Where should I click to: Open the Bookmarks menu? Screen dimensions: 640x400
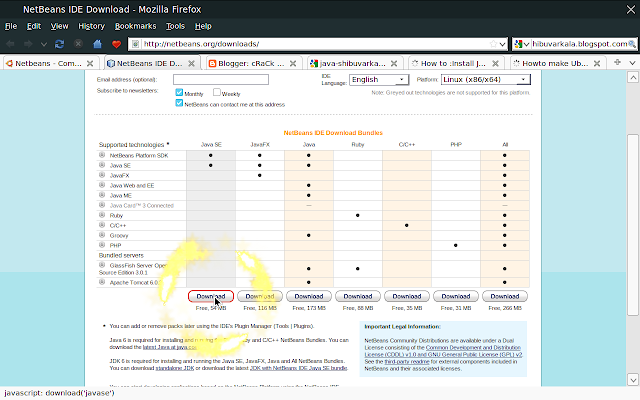136,26
